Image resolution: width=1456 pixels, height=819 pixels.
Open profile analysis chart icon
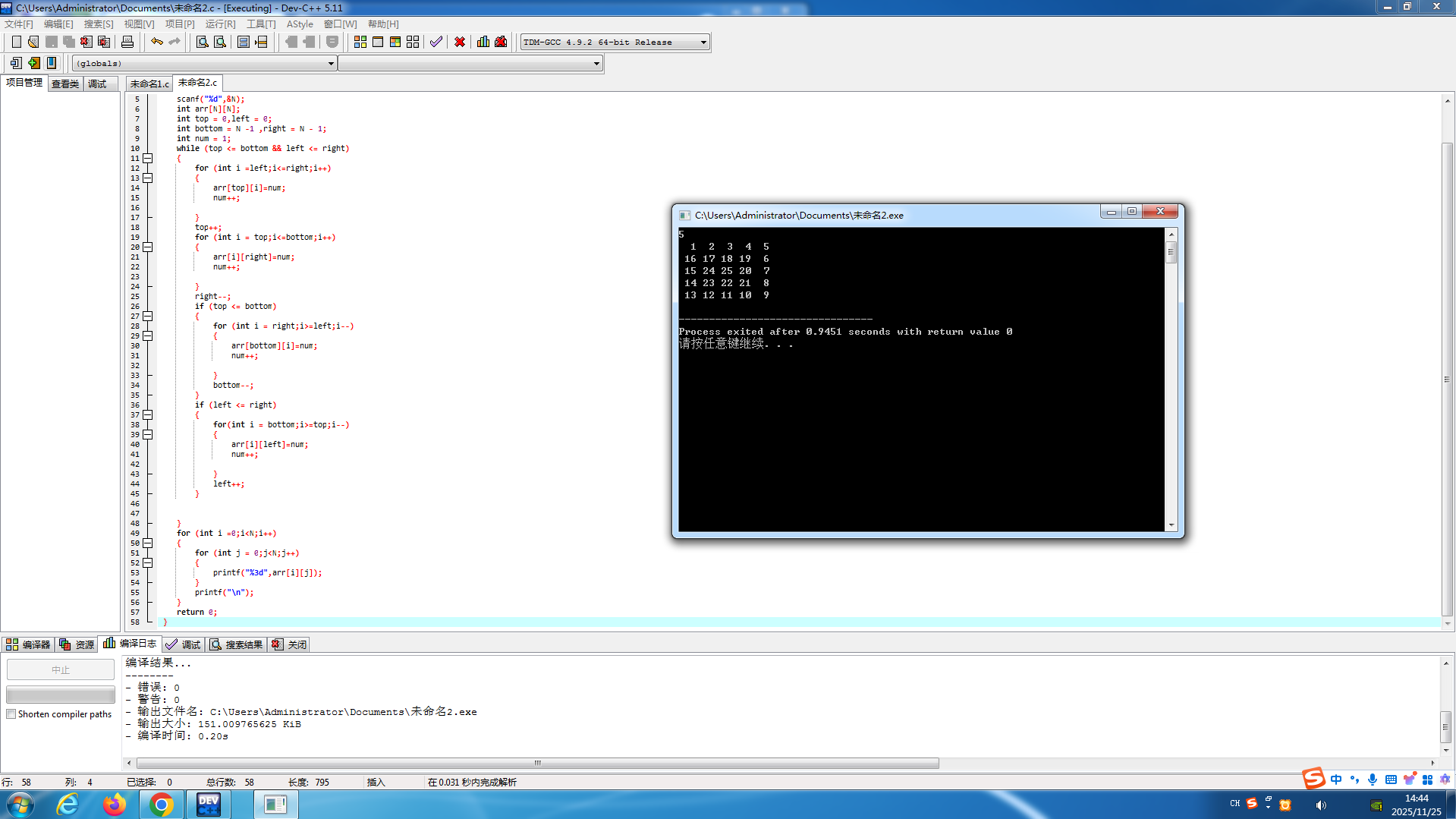[483, 42]
